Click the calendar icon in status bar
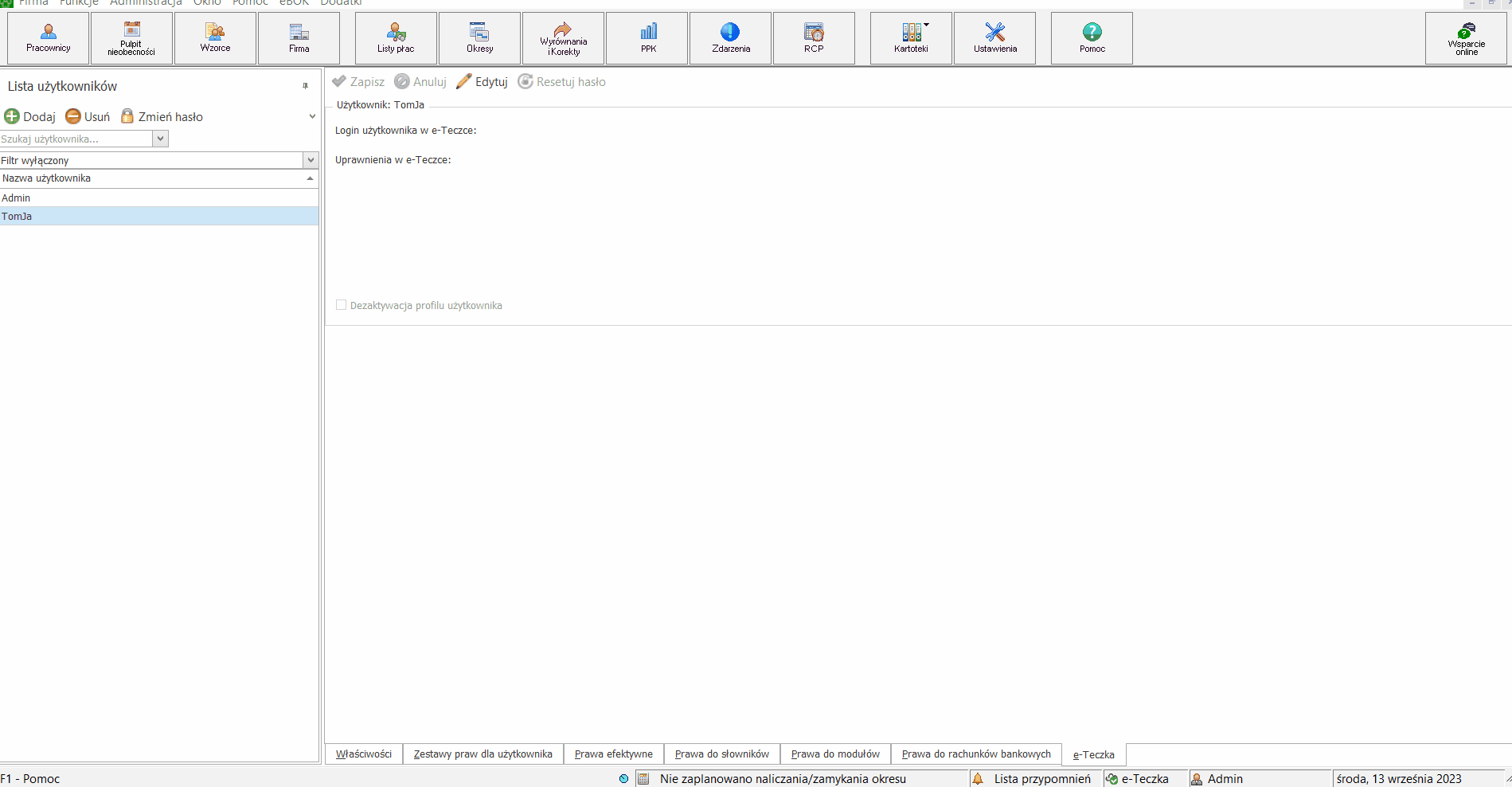 coord(643,779)
